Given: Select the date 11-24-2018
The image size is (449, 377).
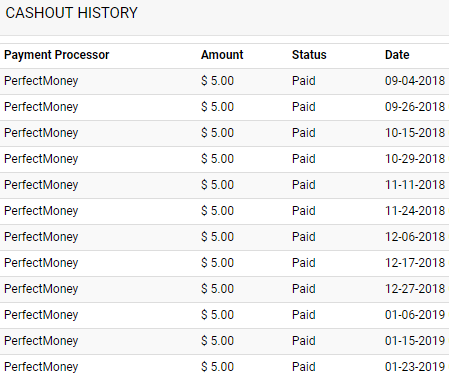Looking at the screenshot, I should click(415, 211).
